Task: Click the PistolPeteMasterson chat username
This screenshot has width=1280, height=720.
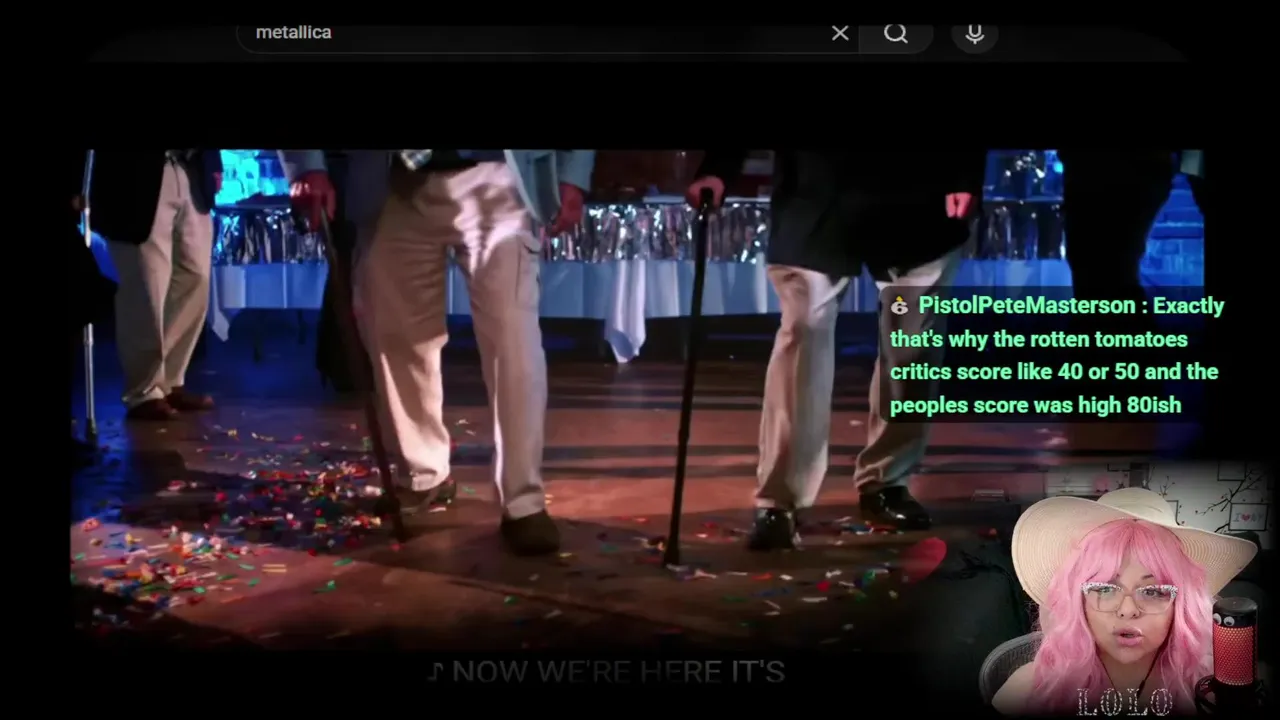Action: click(1027, 306)
